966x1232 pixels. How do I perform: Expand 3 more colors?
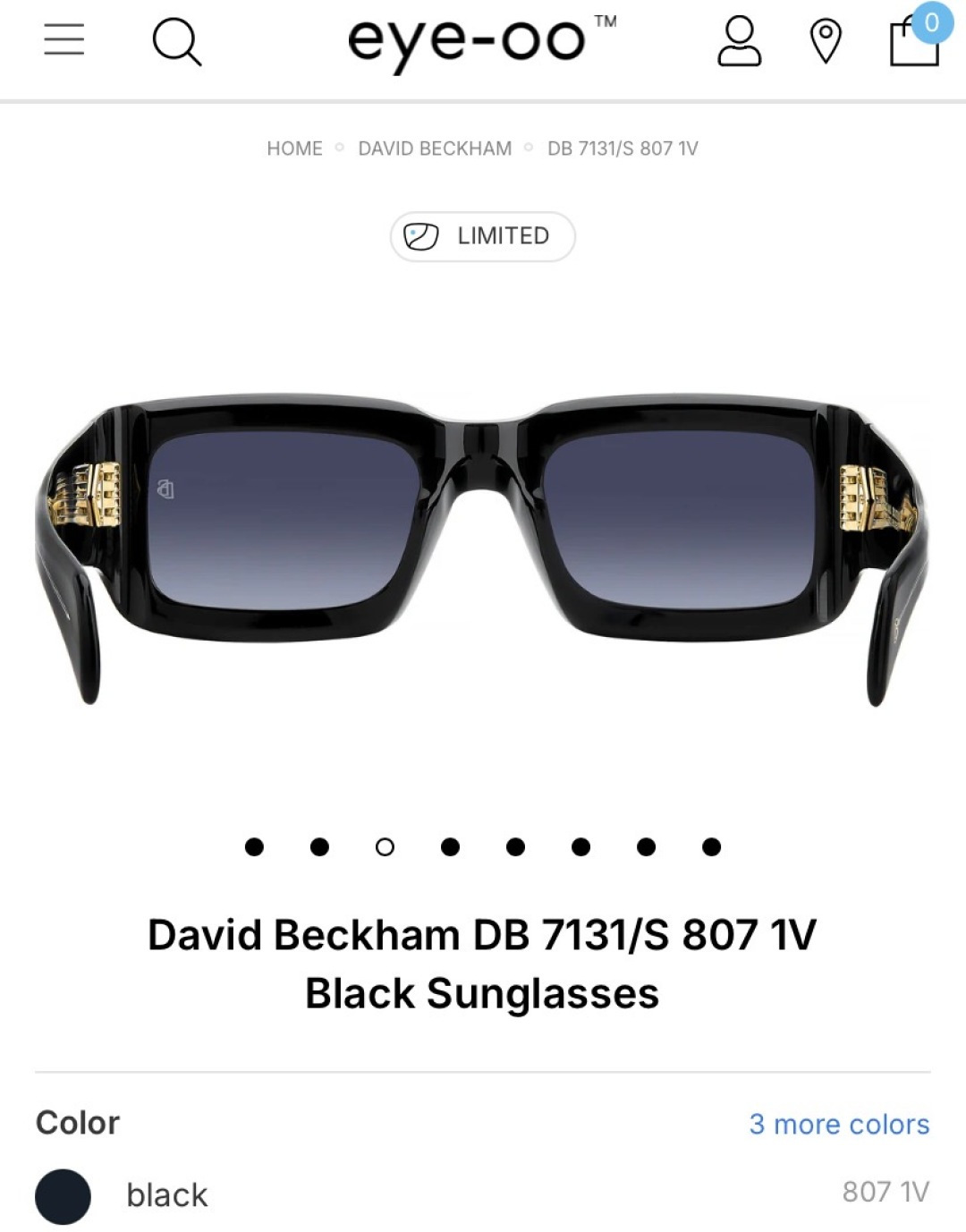coord(839,1124)
